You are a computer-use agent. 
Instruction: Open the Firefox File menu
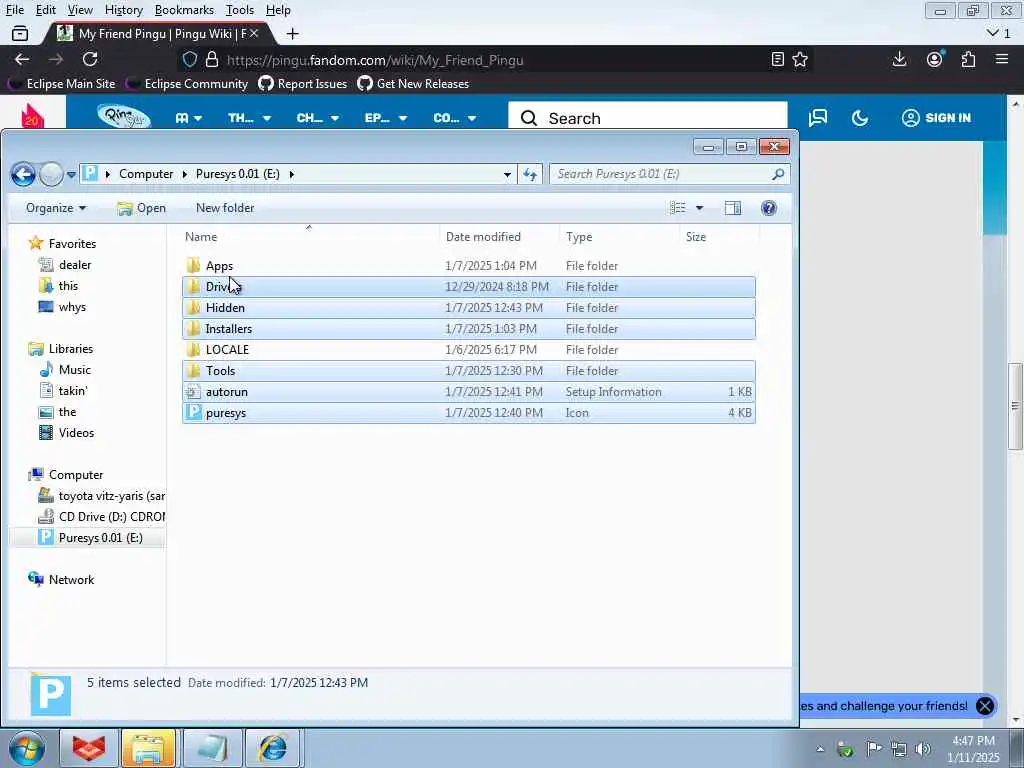coord(14,10)
